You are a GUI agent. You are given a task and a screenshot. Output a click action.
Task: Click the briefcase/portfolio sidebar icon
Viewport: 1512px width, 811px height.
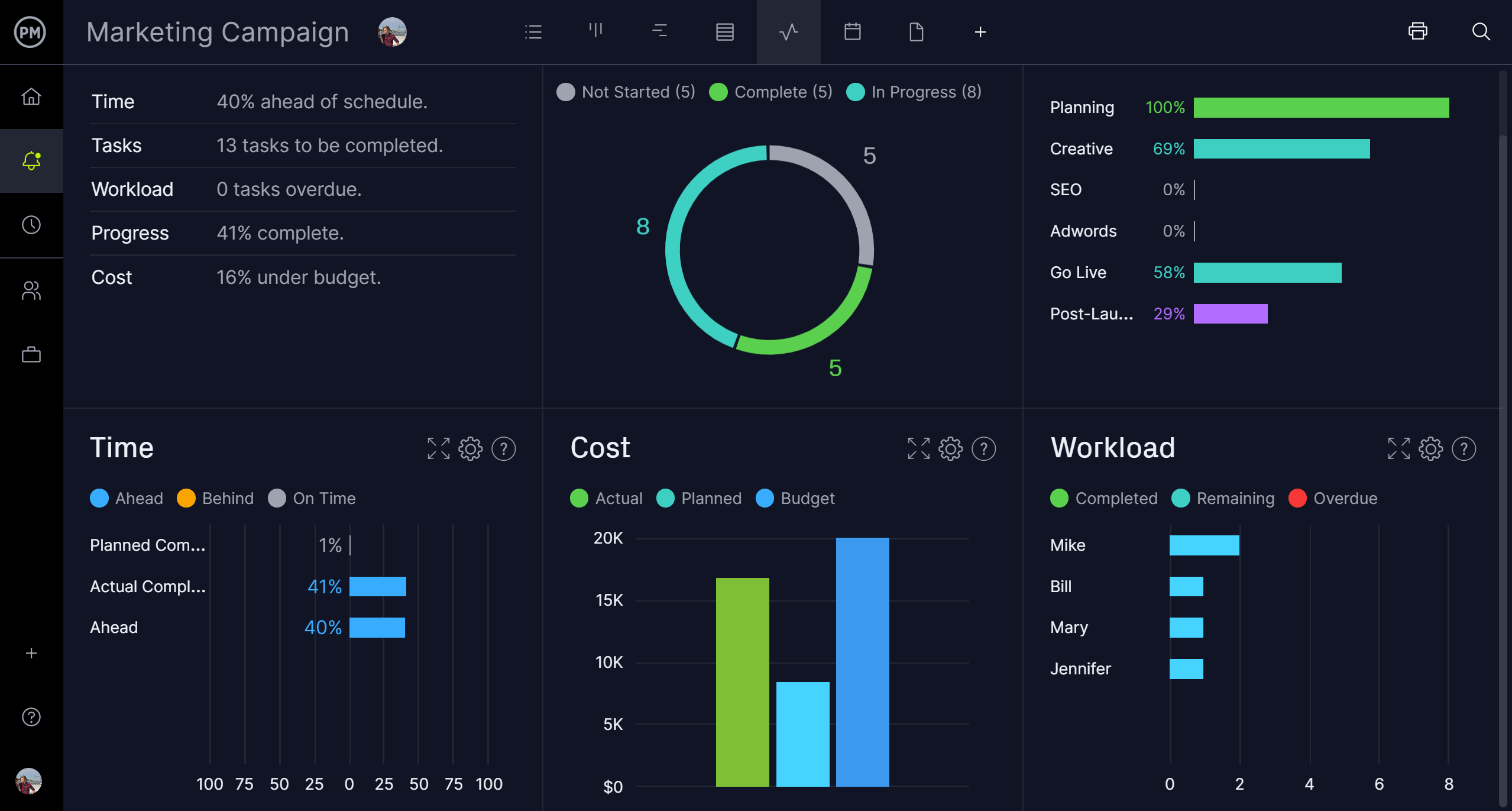point(31,355)
